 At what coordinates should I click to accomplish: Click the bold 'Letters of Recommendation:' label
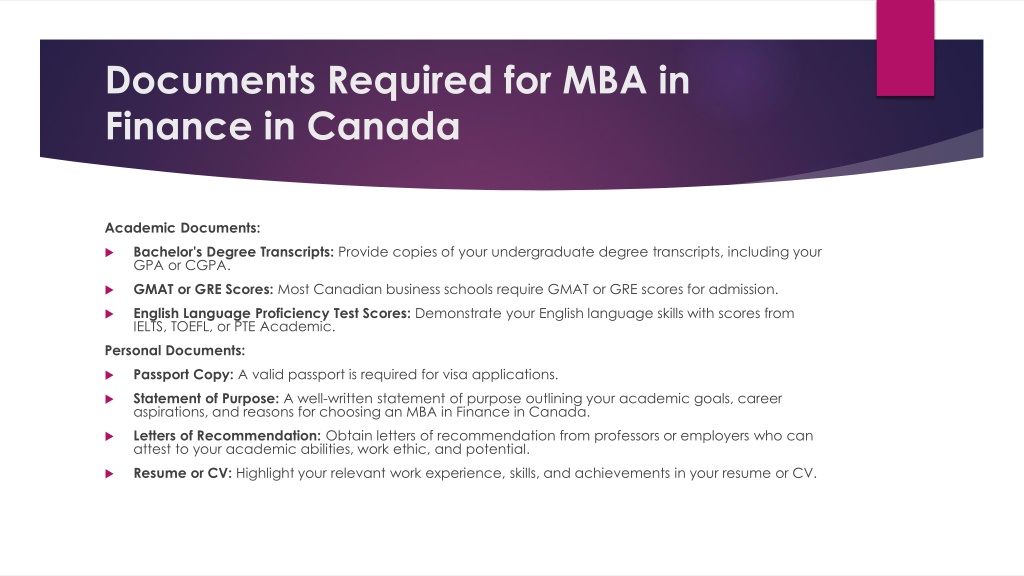click(227, 436)
